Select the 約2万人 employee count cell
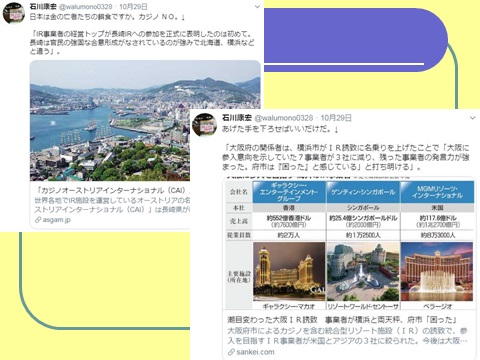The width and height of the screenshot is (480, 360). 289,235
